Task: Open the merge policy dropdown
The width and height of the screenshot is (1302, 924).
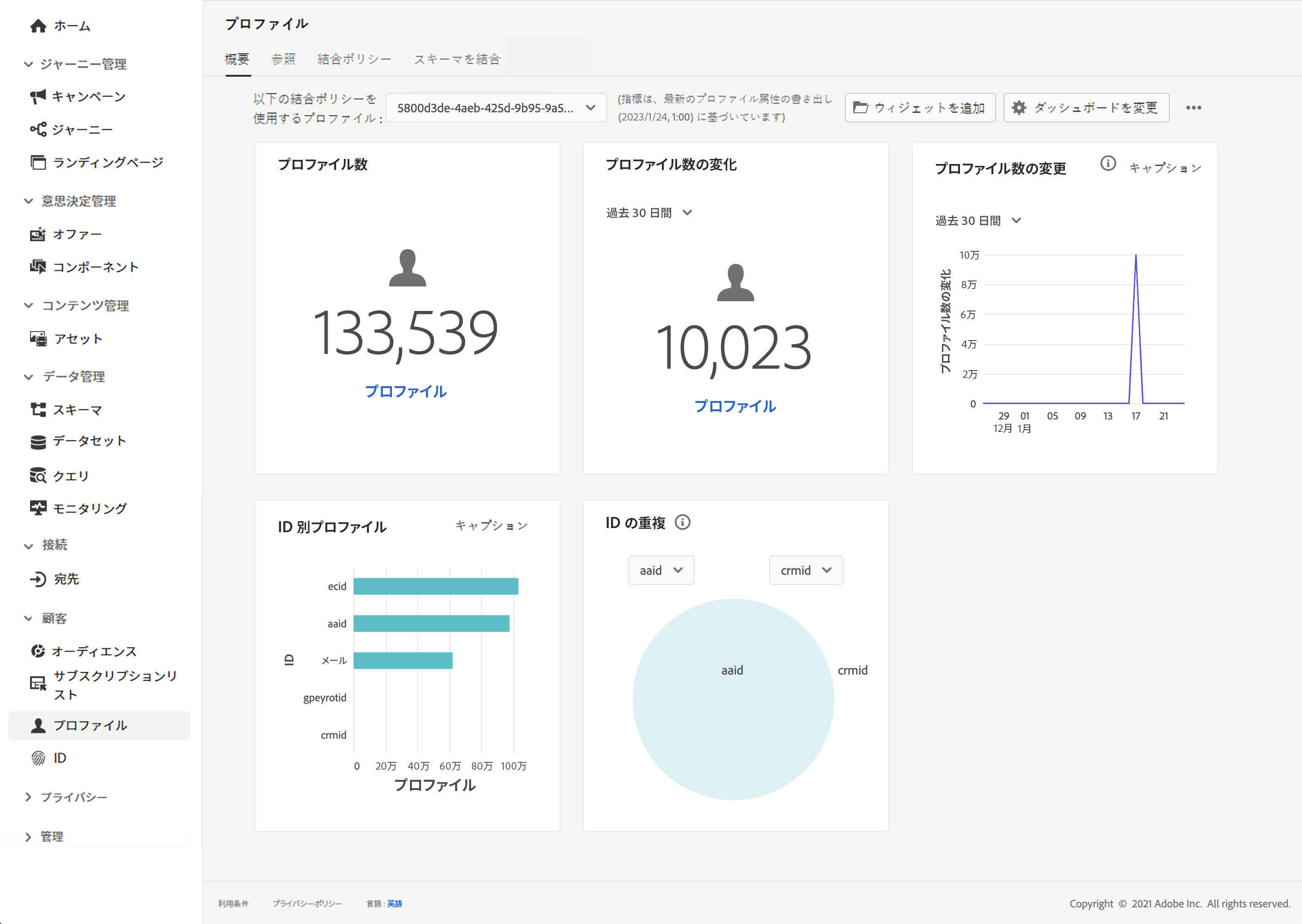Action: click(x=495, y=108)
